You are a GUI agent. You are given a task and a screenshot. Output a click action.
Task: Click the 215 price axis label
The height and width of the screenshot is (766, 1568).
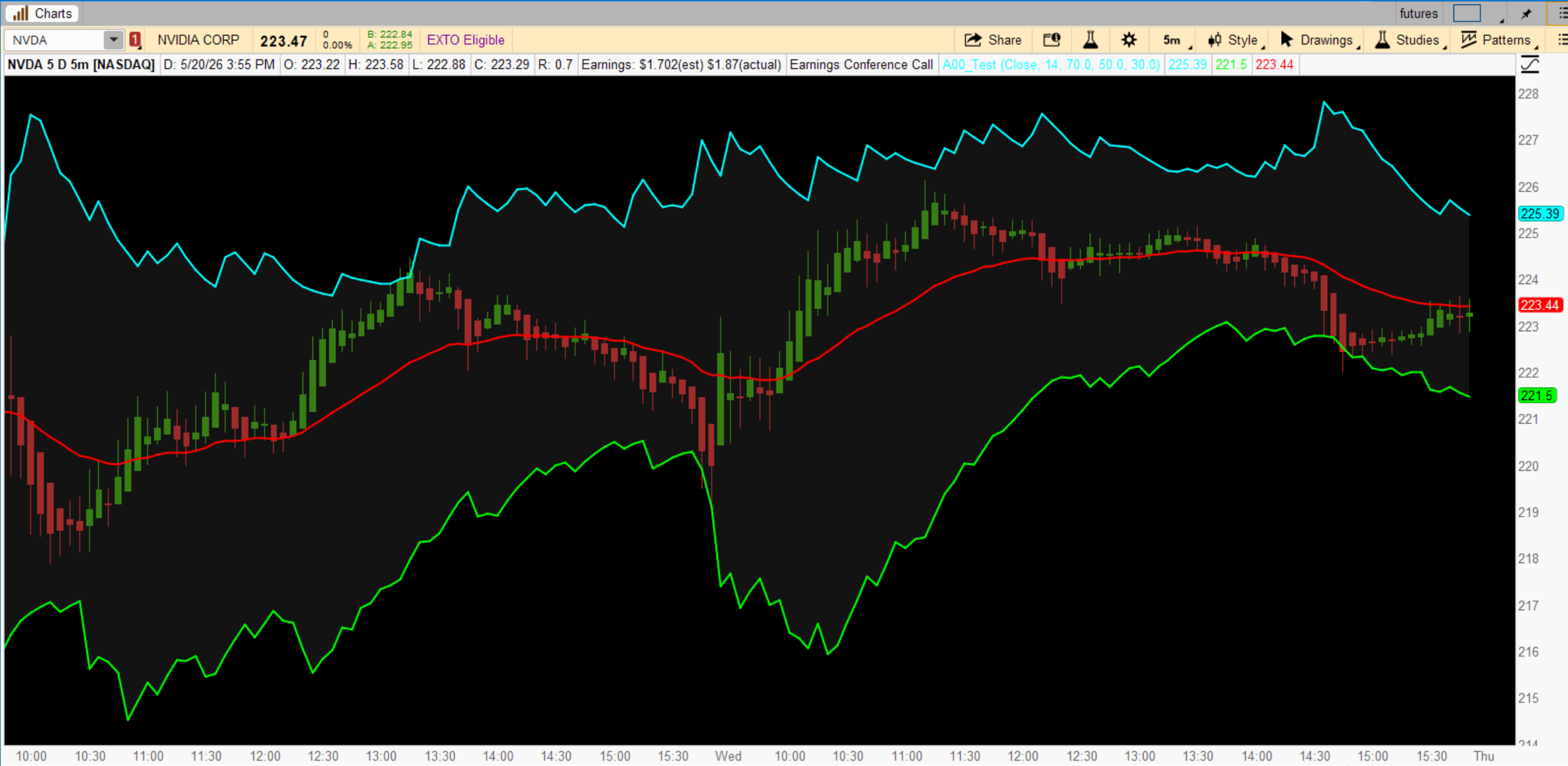pos(1528,698)
